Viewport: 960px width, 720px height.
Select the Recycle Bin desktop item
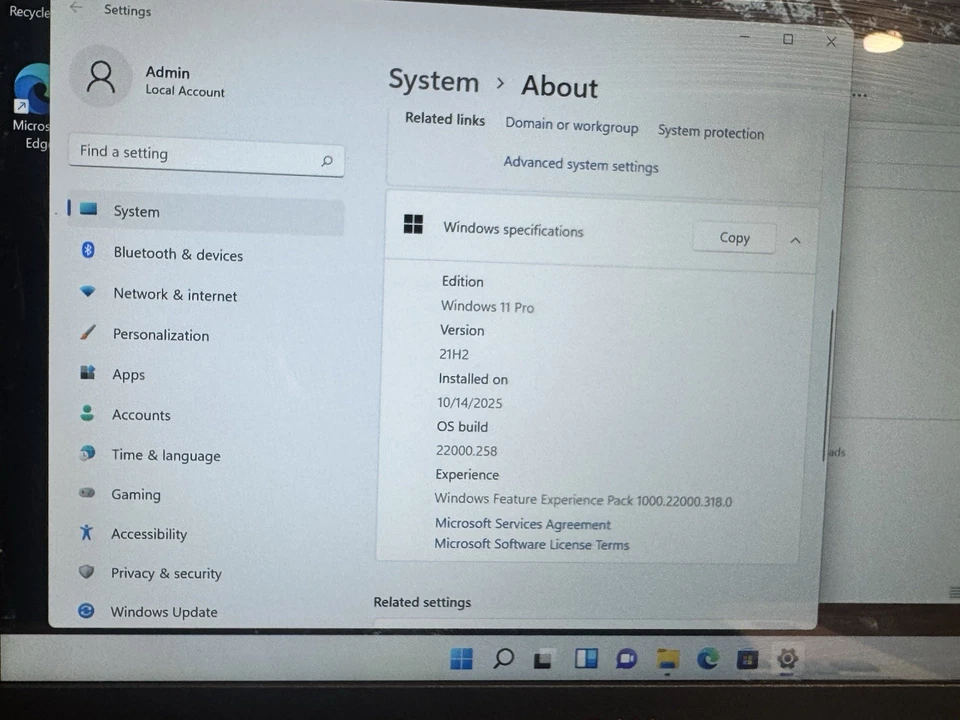click(x=28, y=11)
